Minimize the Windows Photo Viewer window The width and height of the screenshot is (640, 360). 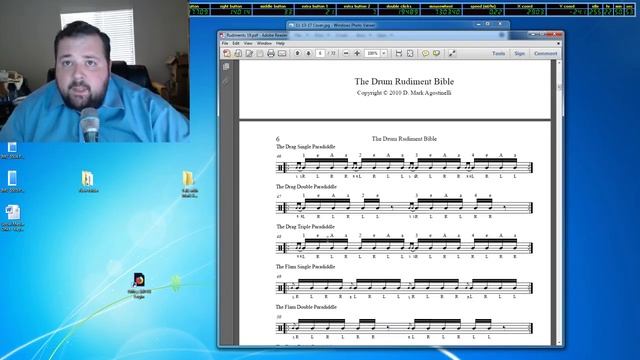pyautogui.click(x=478, y=24)
